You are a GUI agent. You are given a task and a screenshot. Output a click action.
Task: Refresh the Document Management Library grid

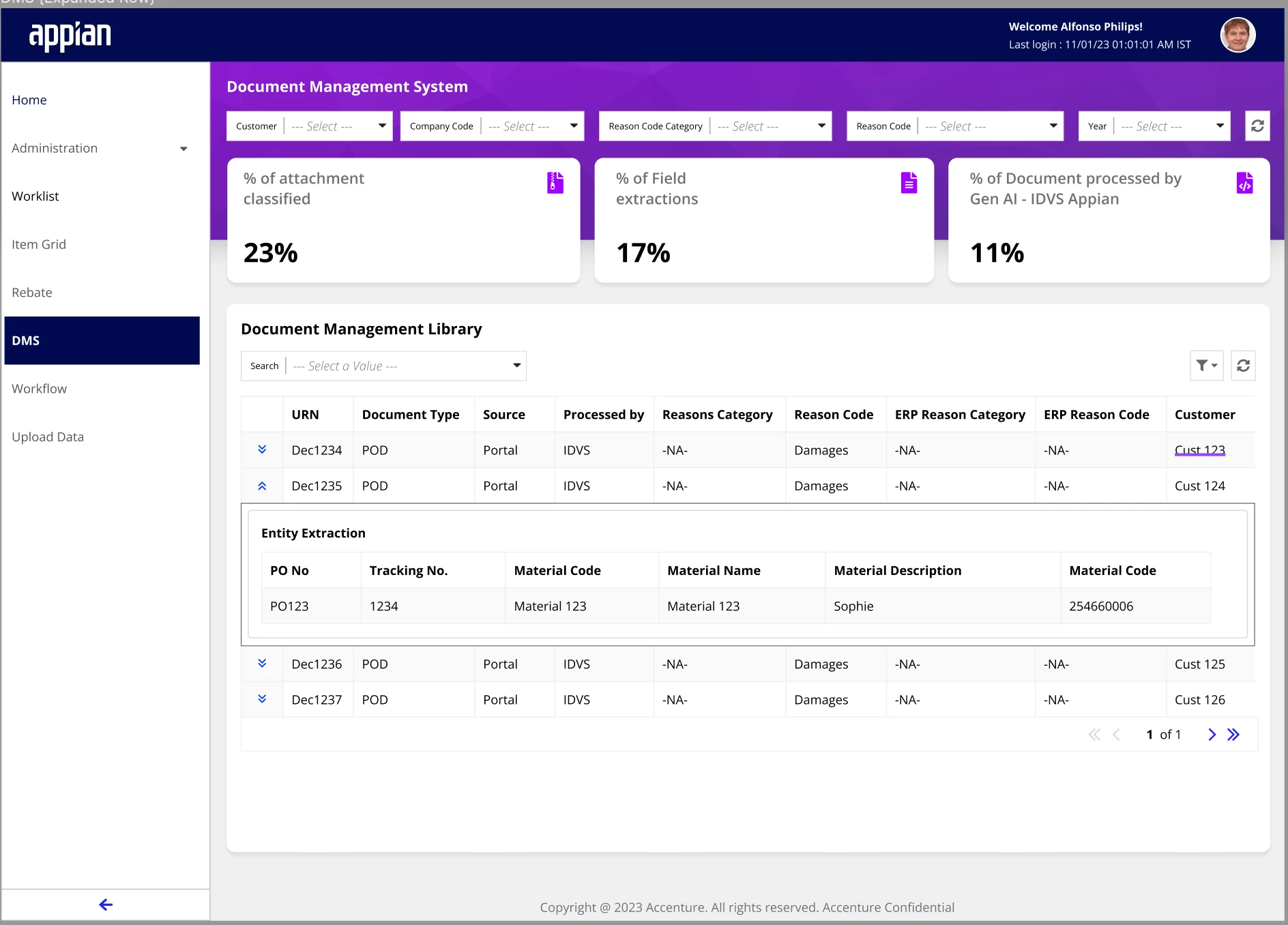click(1243, 366)
